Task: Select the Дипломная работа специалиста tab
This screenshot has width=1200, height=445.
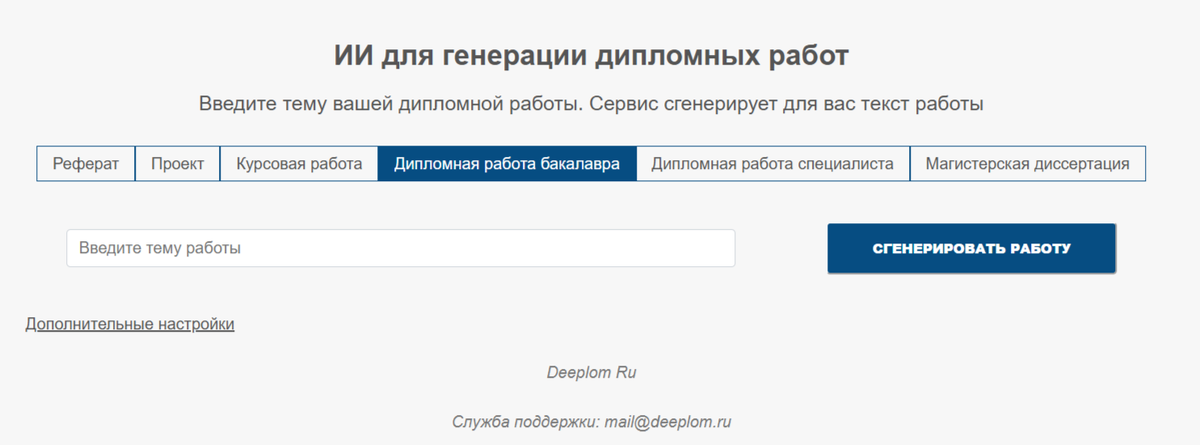Action: click(x=773, y=164)
